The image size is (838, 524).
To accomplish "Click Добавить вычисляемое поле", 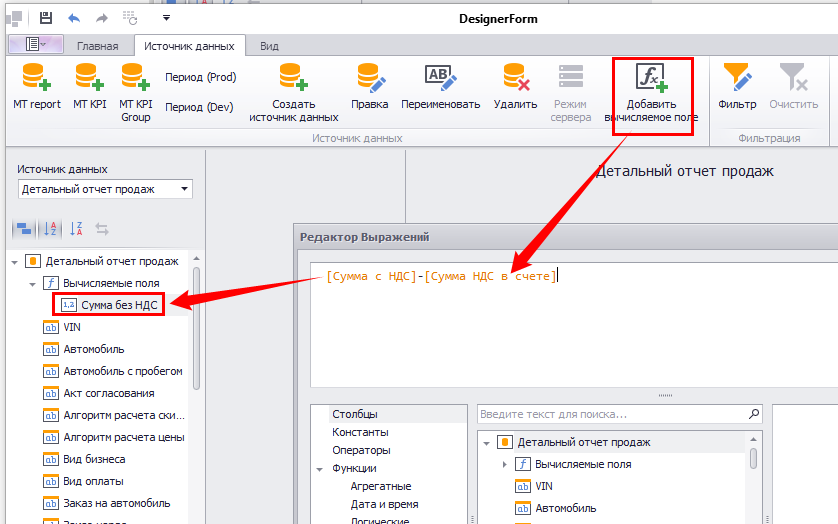I will (x=651, y=78).
